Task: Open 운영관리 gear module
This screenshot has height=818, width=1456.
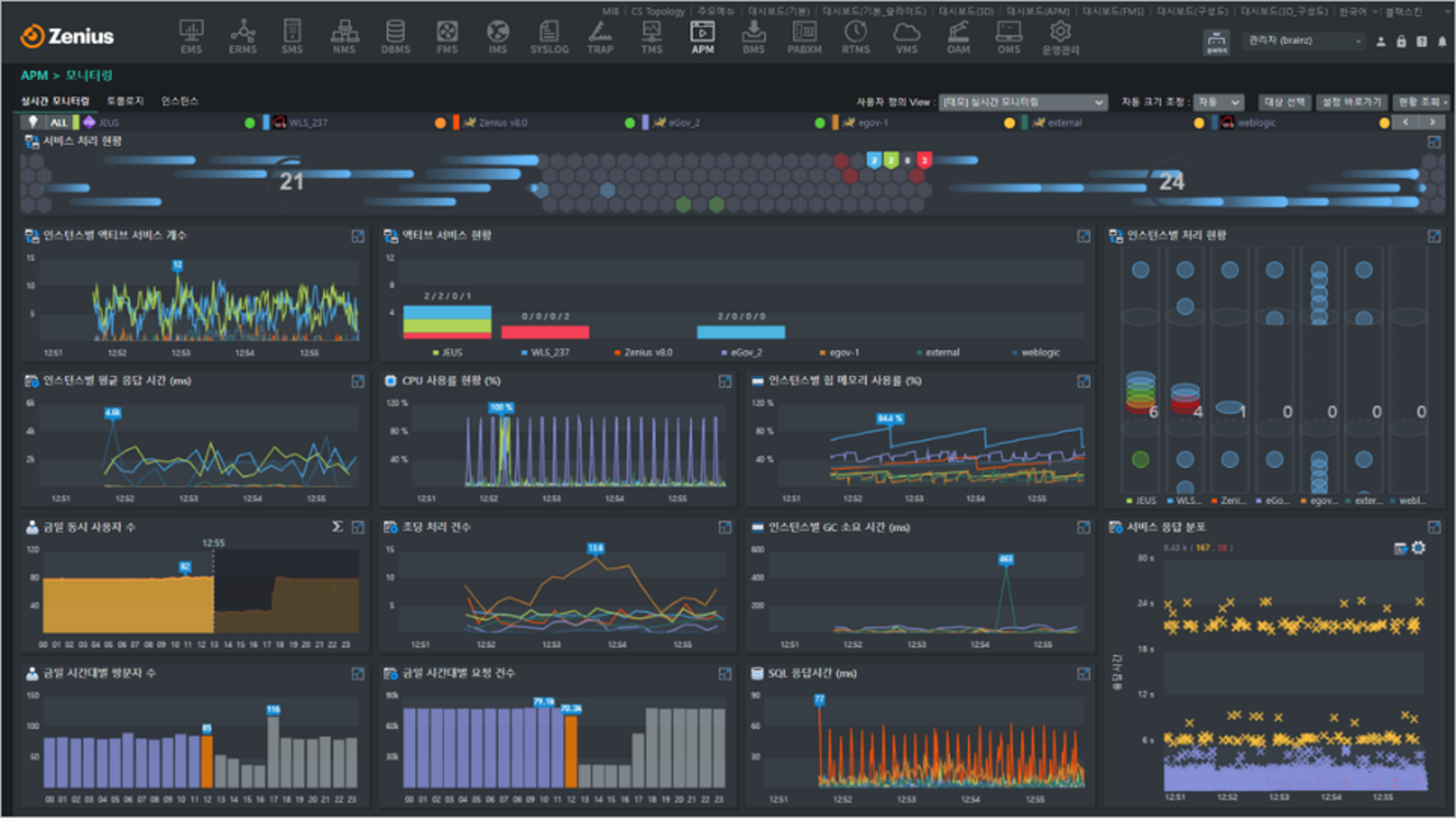Action: coord(1060,38)
